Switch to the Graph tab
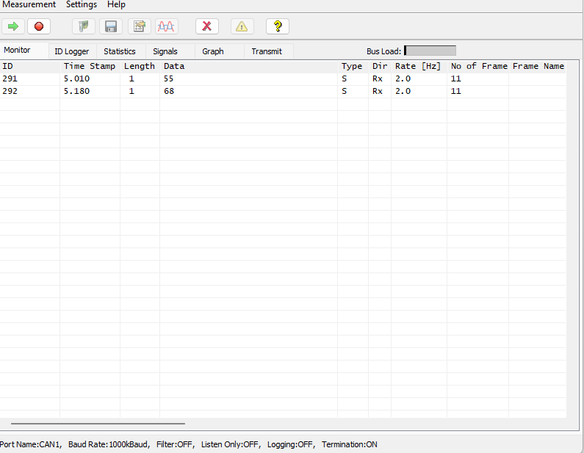Screen dimensions: 584x453 pyautogui.click(x=213, y=51)
